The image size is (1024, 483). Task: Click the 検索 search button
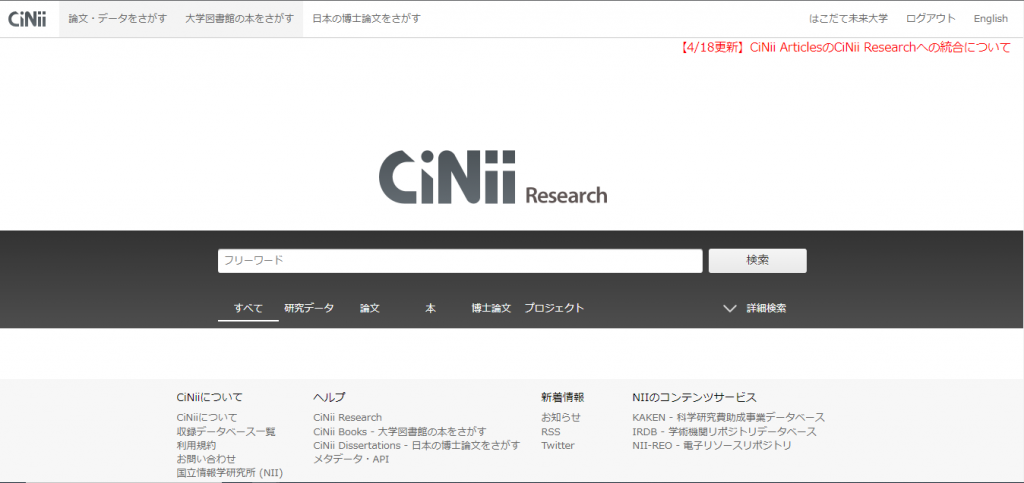(758, 260)
